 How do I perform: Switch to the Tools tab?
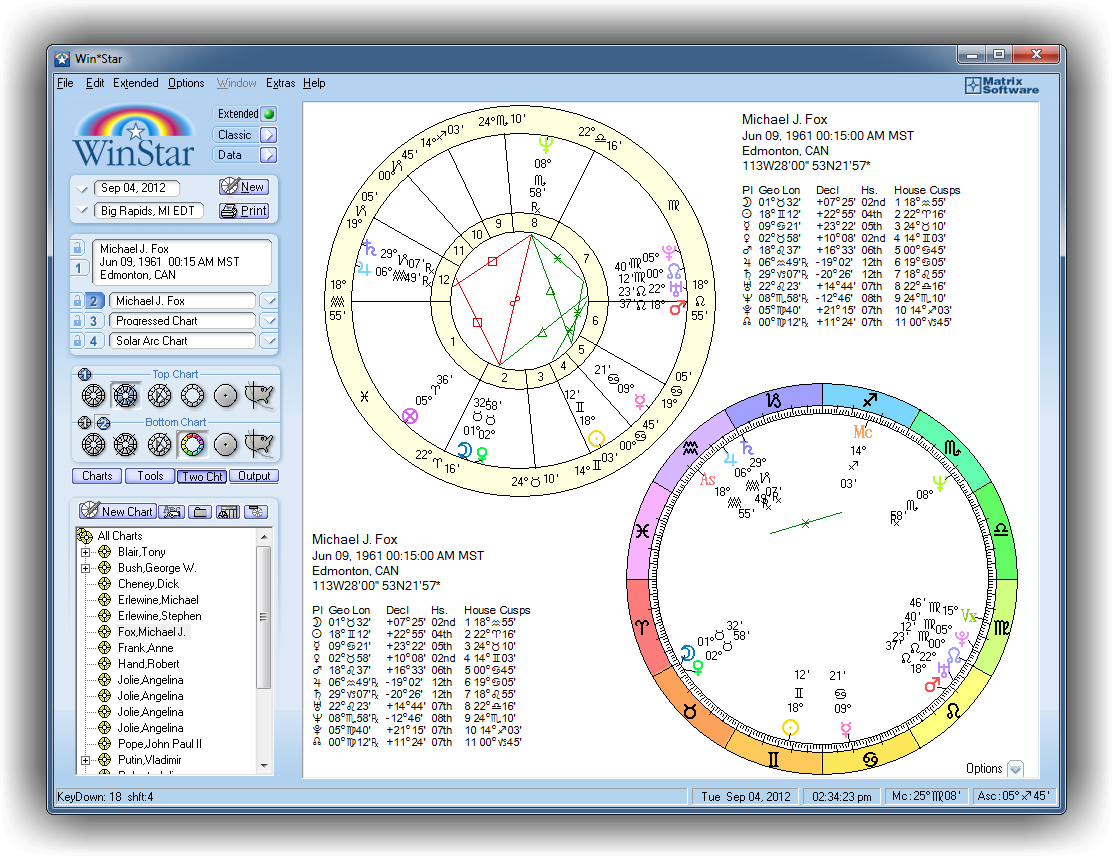pyautogui.click(x=150, y=476)
